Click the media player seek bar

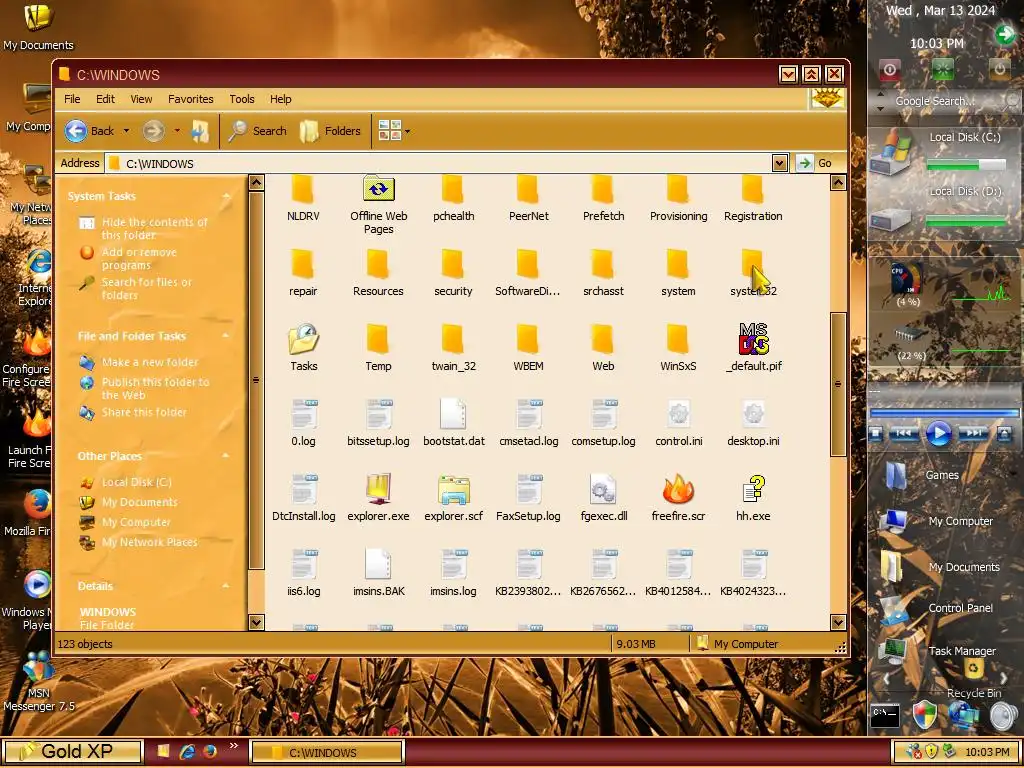click(944, 413)
